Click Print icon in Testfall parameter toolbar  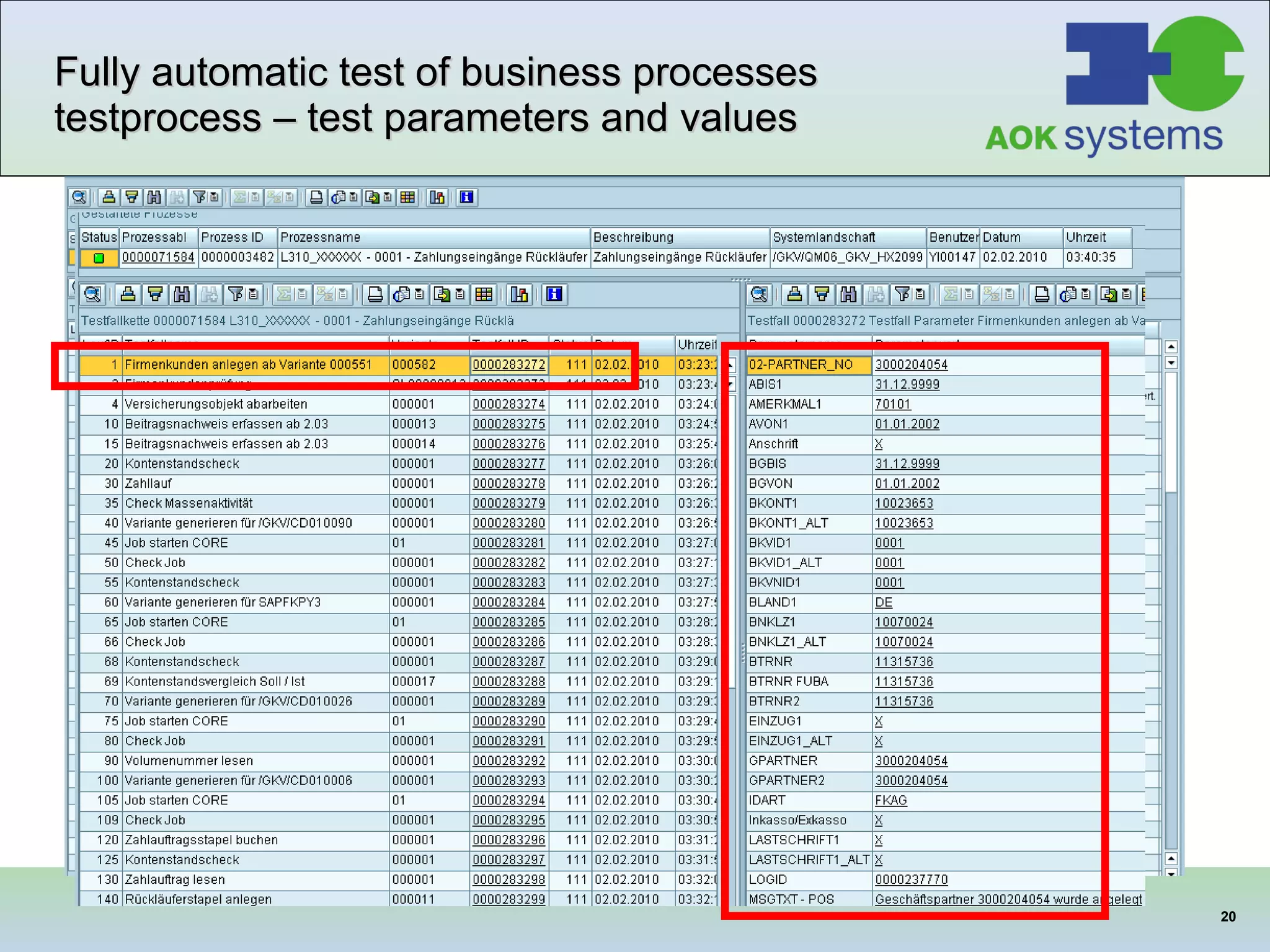1042,294
